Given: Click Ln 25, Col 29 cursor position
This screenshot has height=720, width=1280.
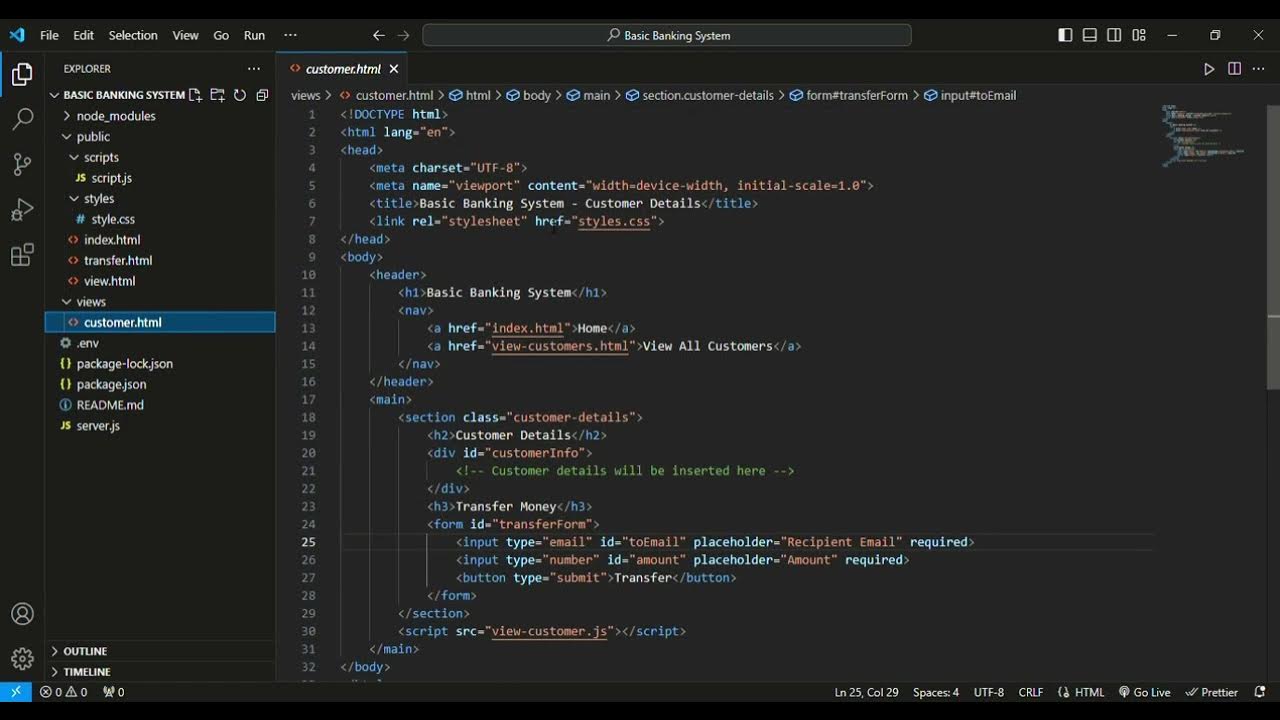Looking at the screenshot, I should click(866, 692).
